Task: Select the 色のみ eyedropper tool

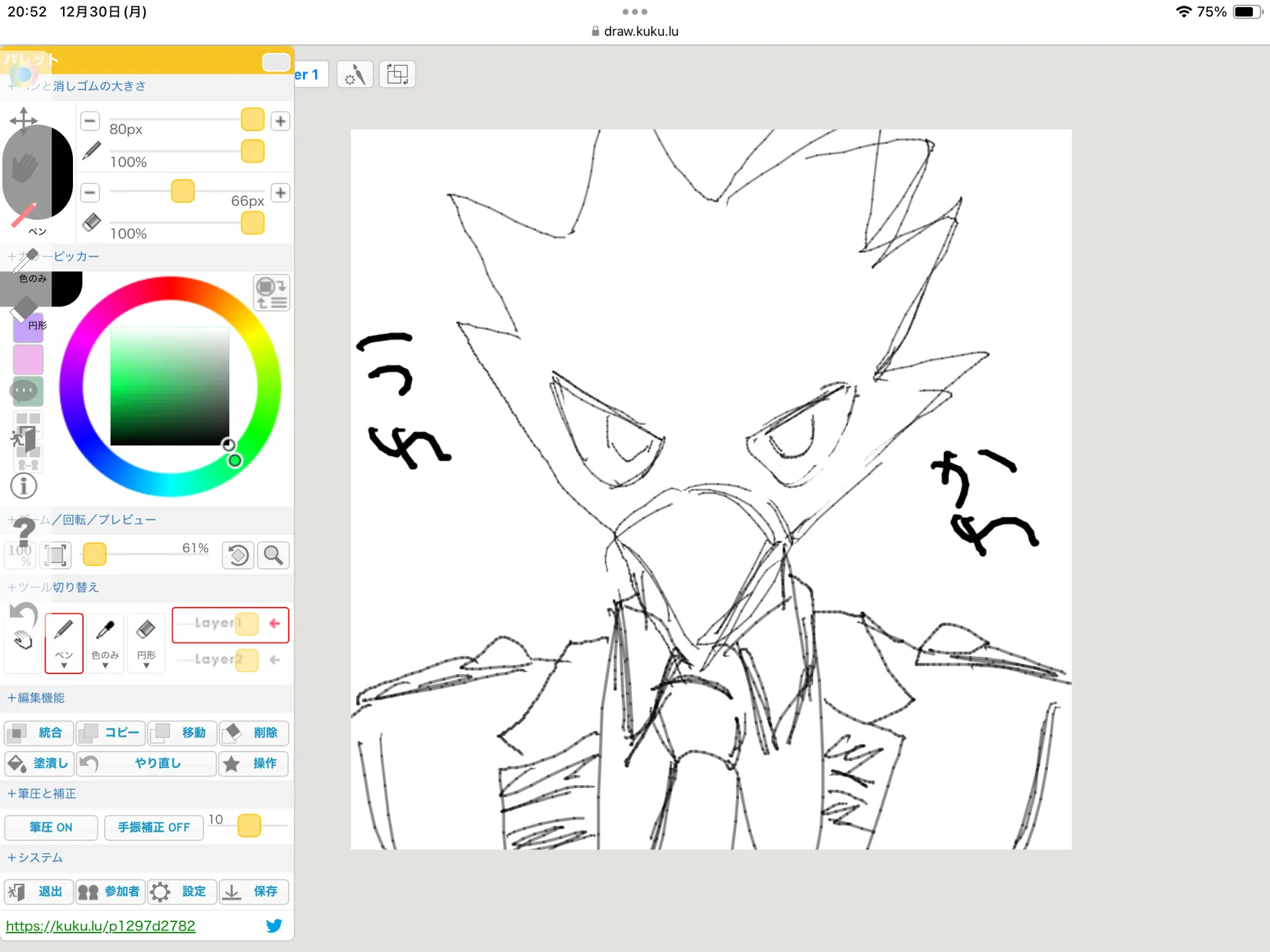Action: (x=105, y=643)
